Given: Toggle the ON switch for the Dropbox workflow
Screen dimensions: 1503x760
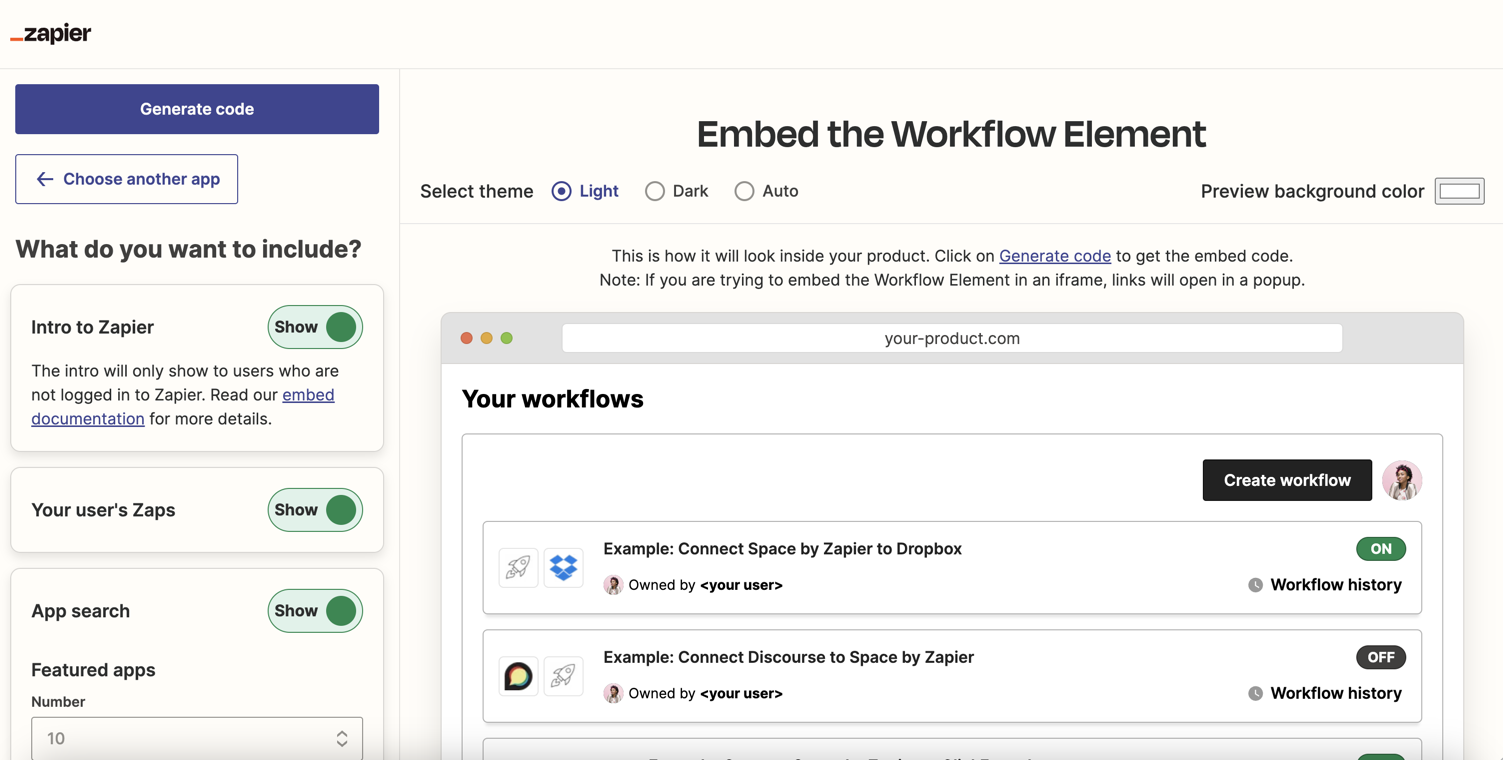Looking at the screenshot, I should point(1381,549).
